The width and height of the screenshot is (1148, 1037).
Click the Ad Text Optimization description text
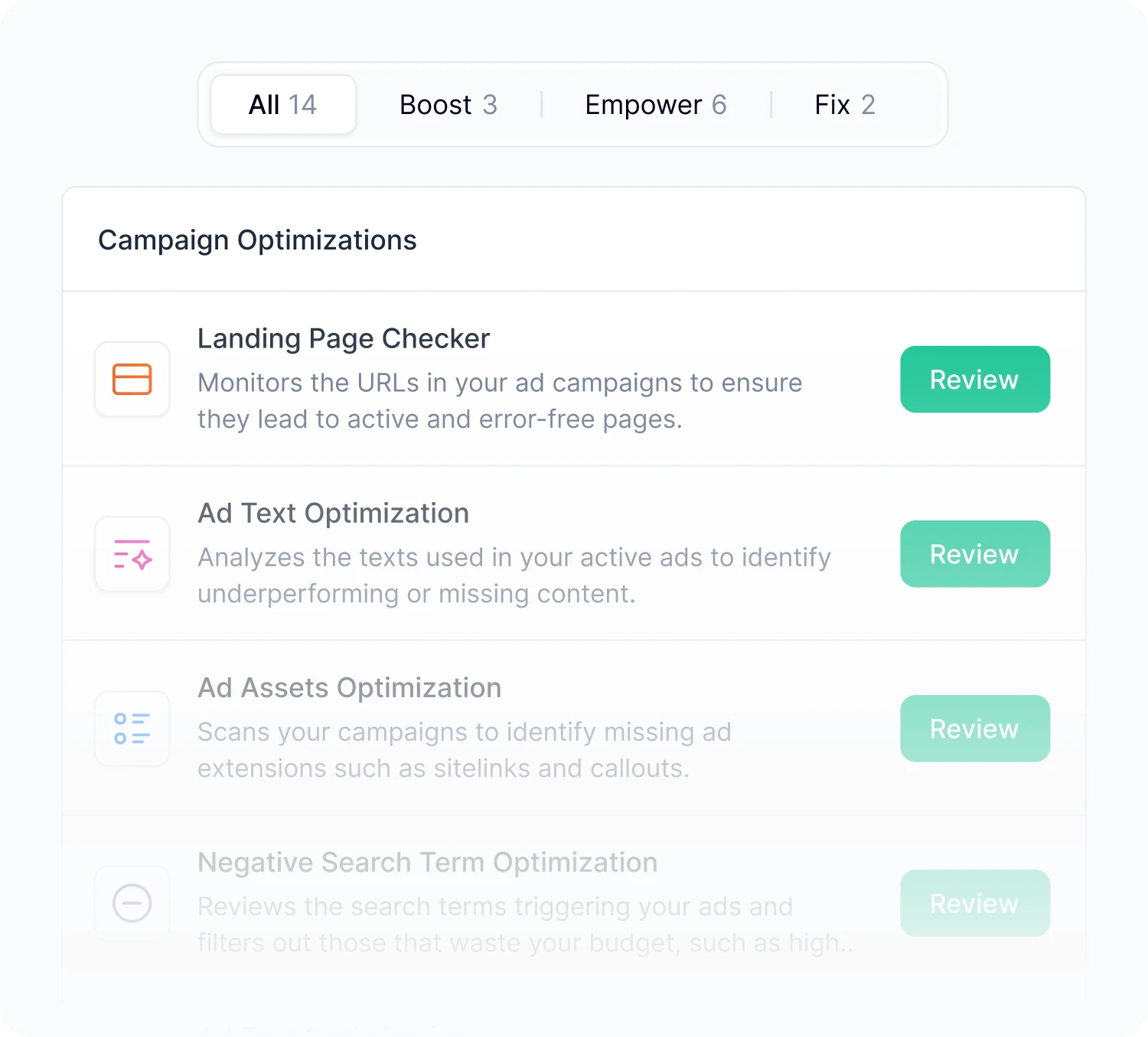pyautogui.click(x=514, y=576)
